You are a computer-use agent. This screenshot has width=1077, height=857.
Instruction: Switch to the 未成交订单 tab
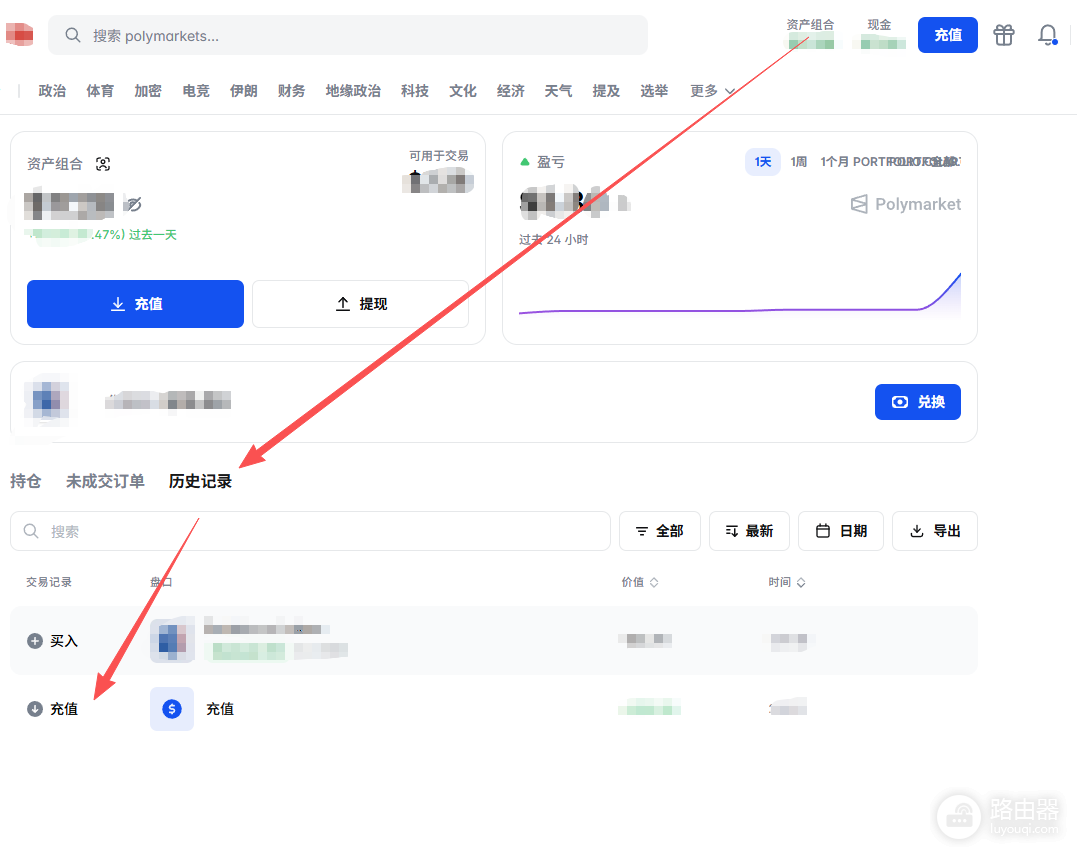[x=105, y=481]
